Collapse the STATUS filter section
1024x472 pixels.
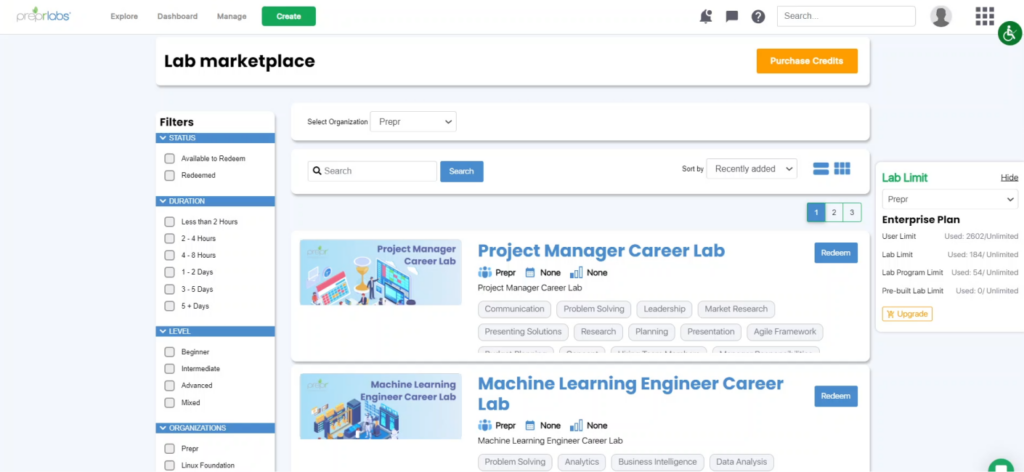point(216,138)
